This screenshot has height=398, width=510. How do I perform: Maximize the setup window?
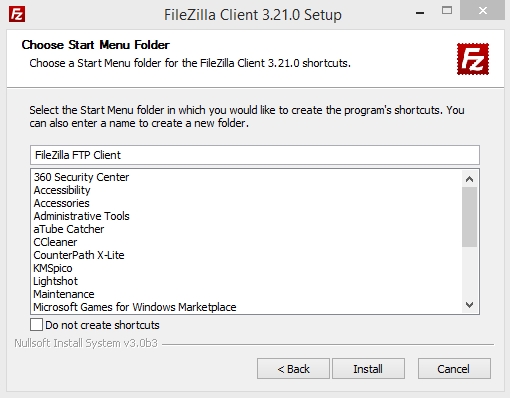(x=447, y=11)
